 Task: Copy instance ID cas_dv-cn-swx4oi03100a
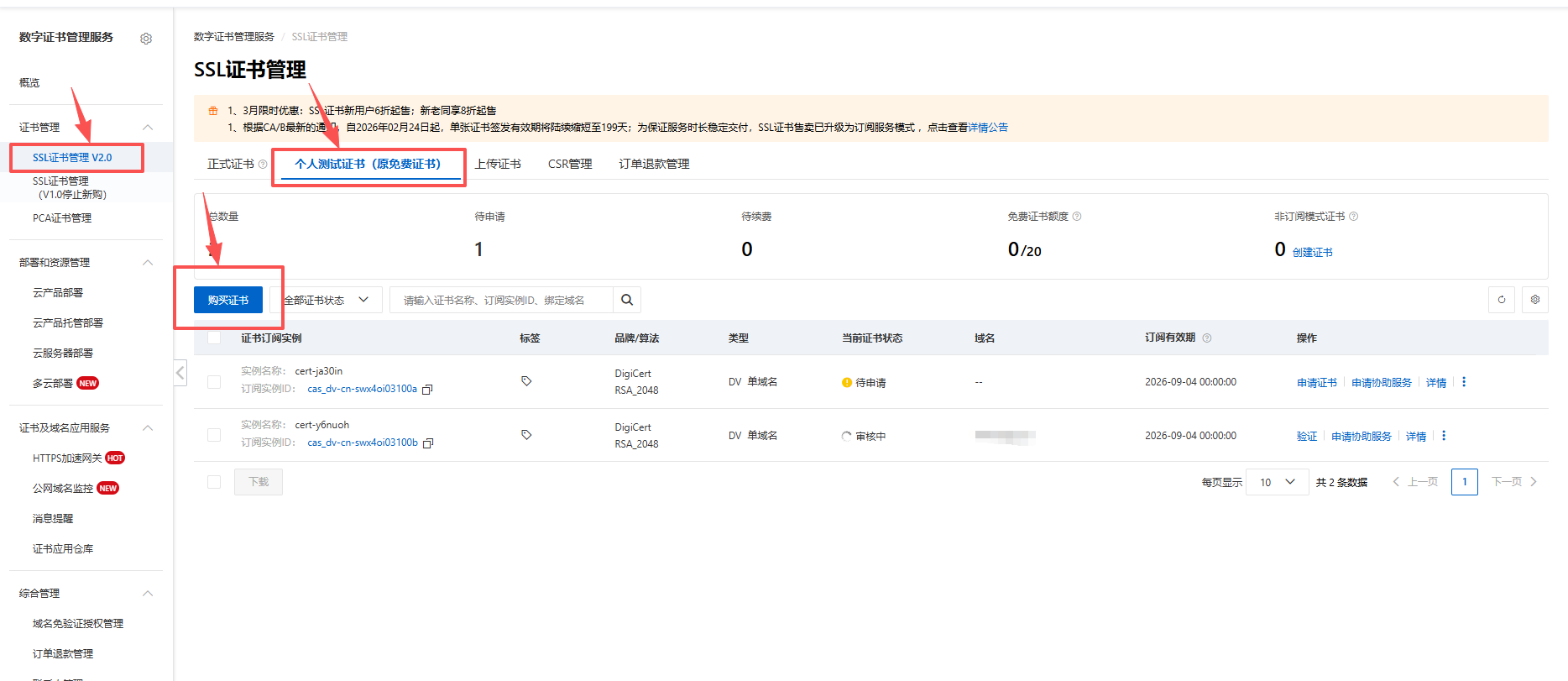click(x=427, y=390)
